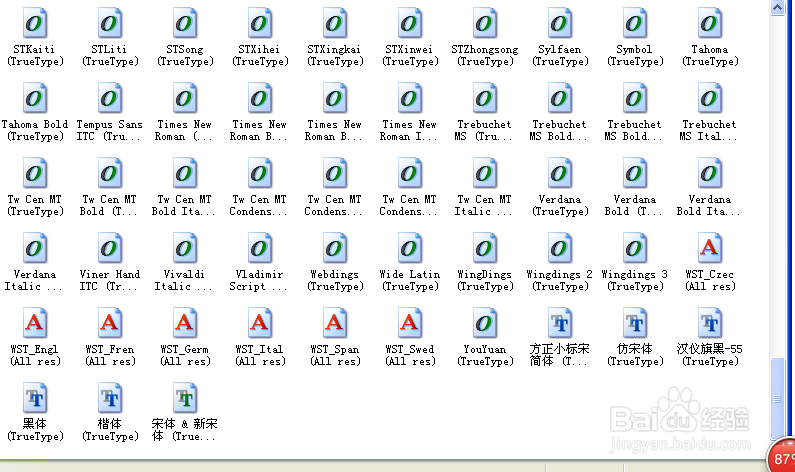Select the Sylfaen (TrueType) font

(x=560, y=23)
